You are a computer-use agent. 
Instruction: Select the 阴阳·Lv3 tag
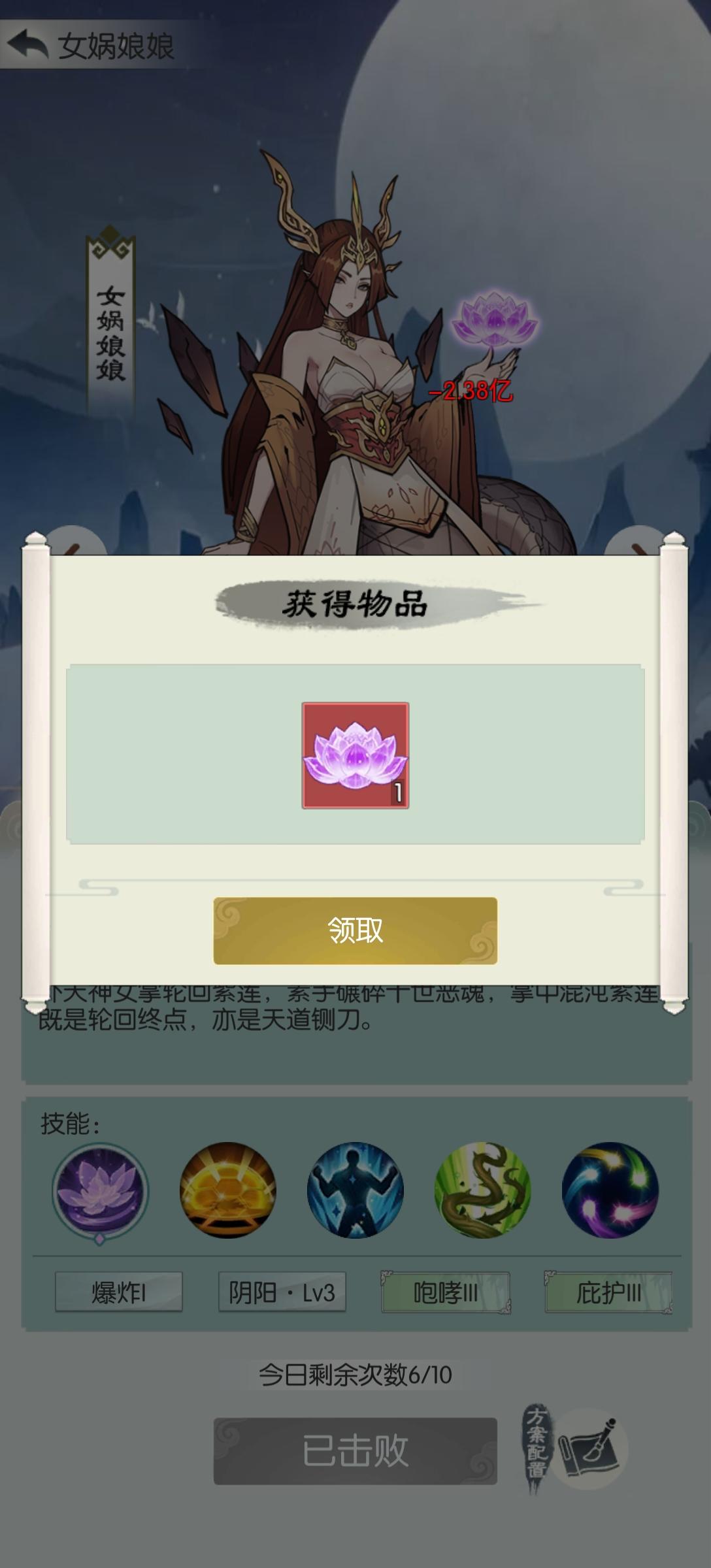(282, 1292)
